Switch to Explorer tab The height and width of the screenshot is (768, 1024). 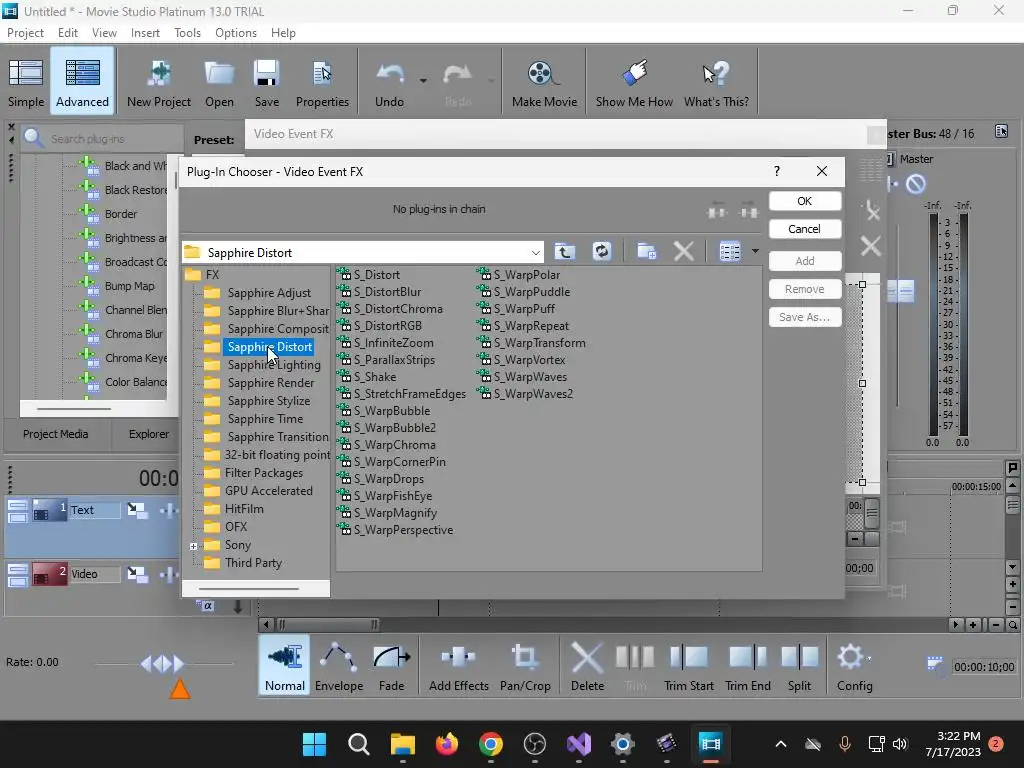(x=148, y=434)
